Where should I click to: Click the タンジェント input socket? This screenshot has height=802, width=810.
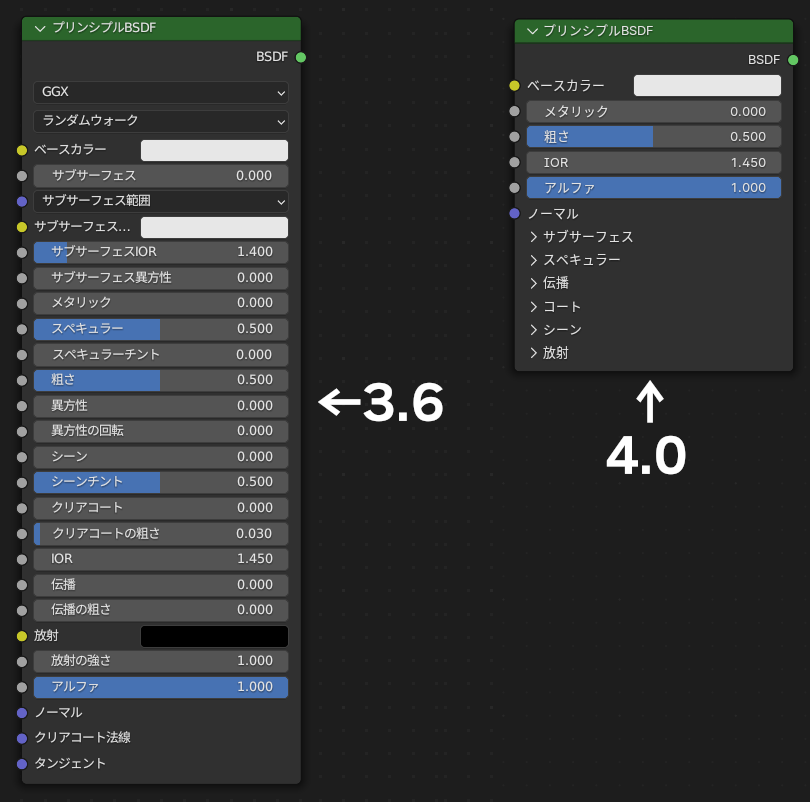click(x=22, y=763)
